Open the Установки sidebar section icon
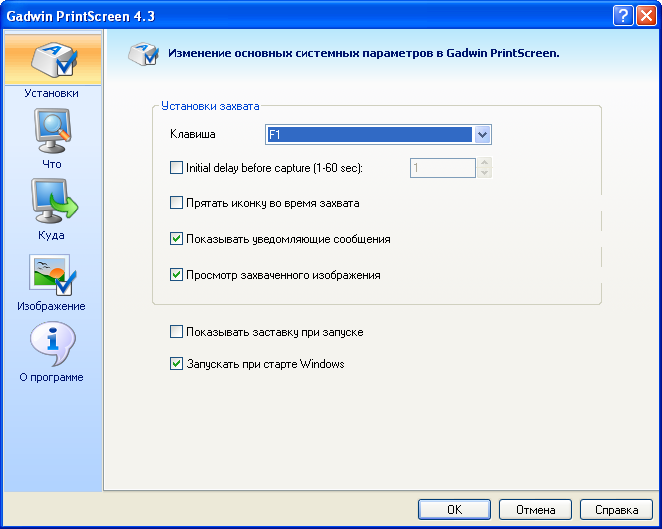The image size is (662, 529). (x=54, y=60)
